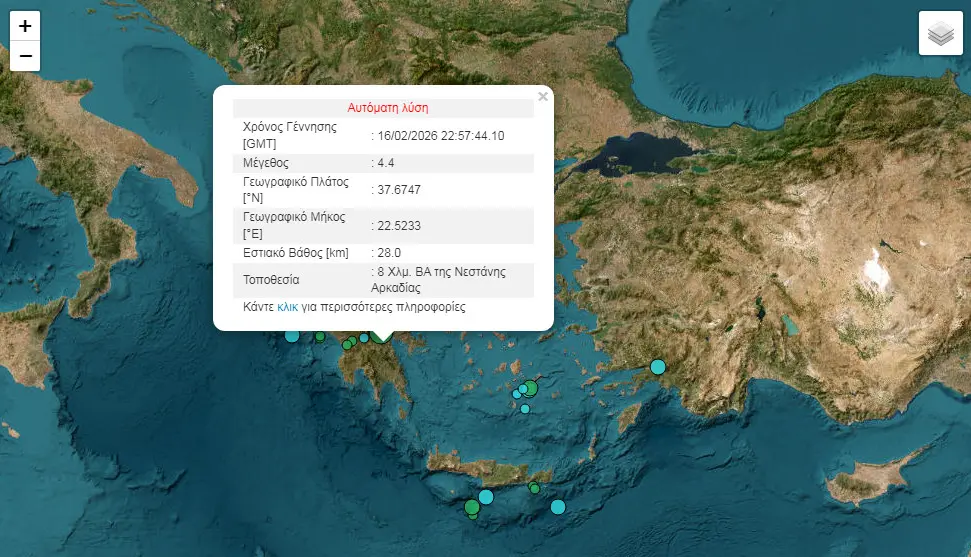The image size is (971, 557).
Task: Click the small green marker on eastern Crete
Action: coord(535,488)
